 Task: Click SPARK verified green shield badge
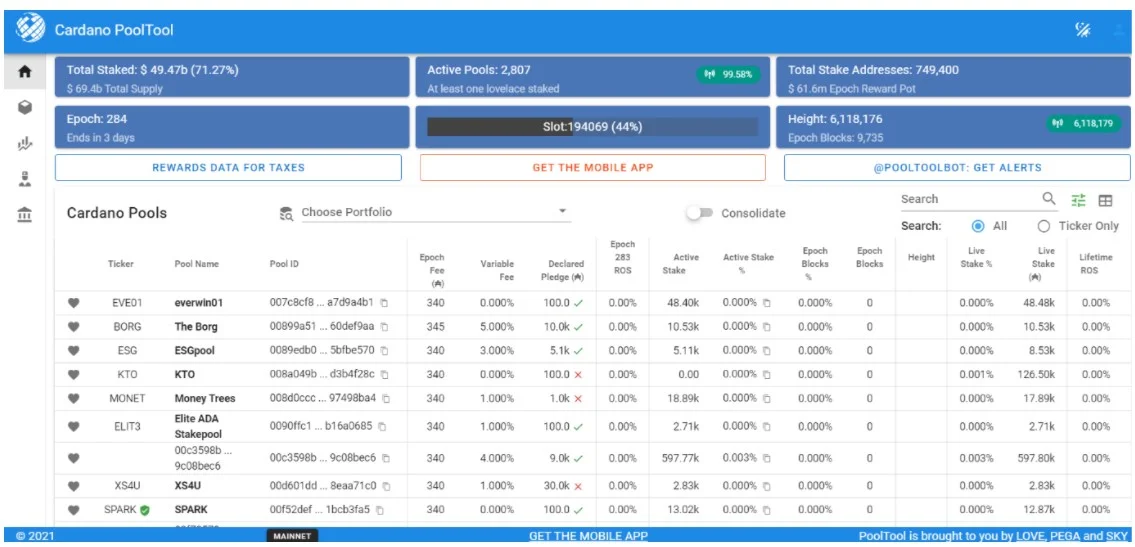coord(145,510)
